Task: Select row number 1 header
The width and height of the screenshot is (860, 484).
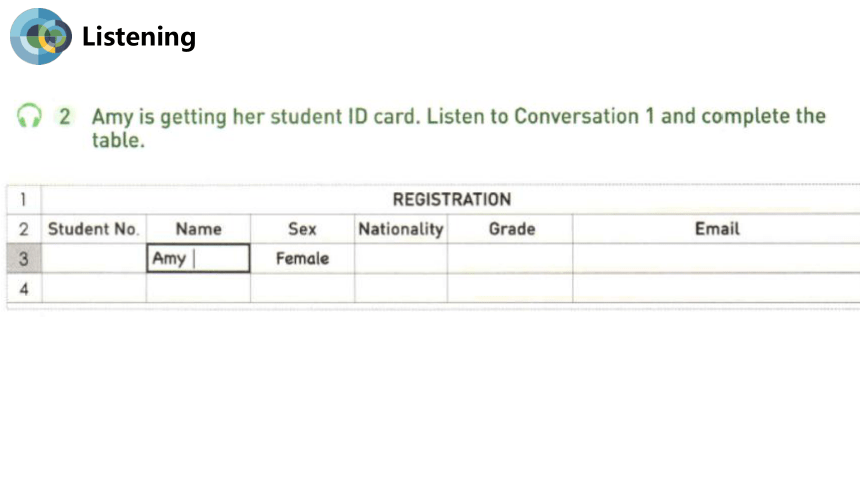Action: pos(24,199)
